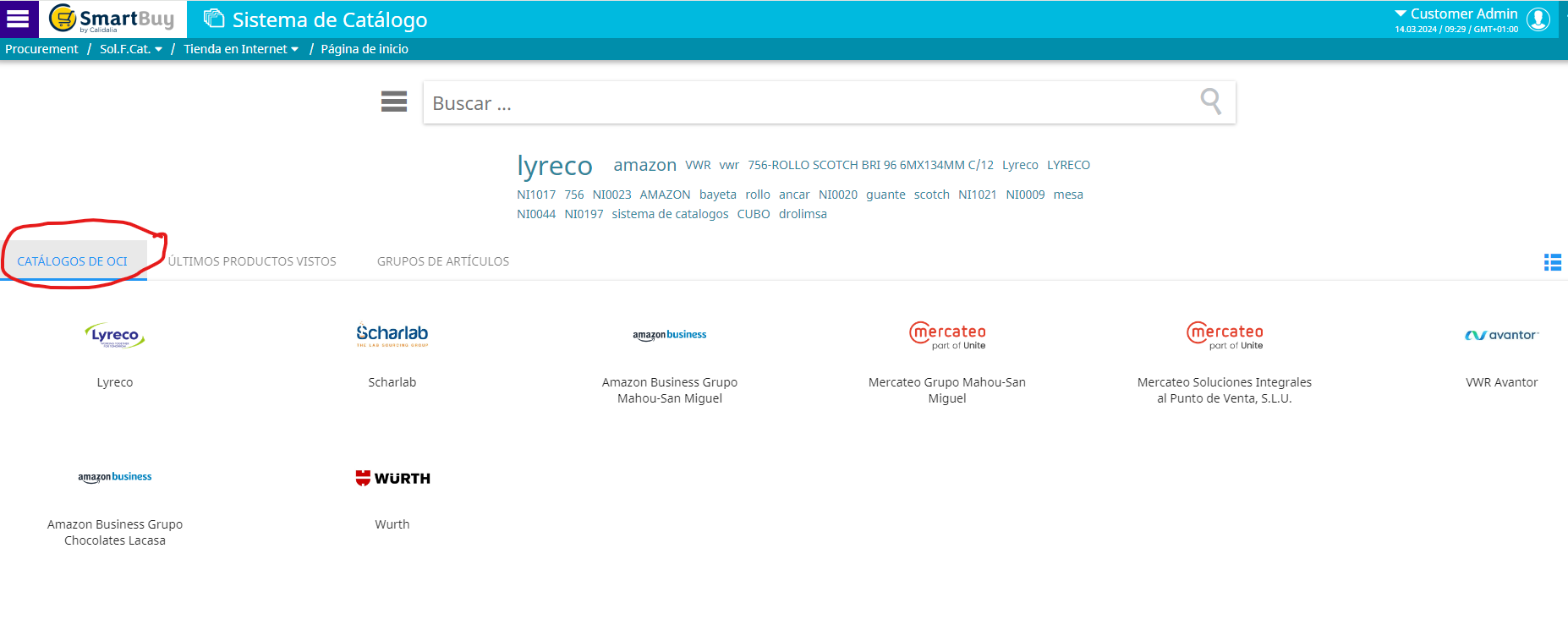This screenshot has height=636, width=1568.
Task: Search the uppercase LYRECO tag
Action: pos(1068,165)
